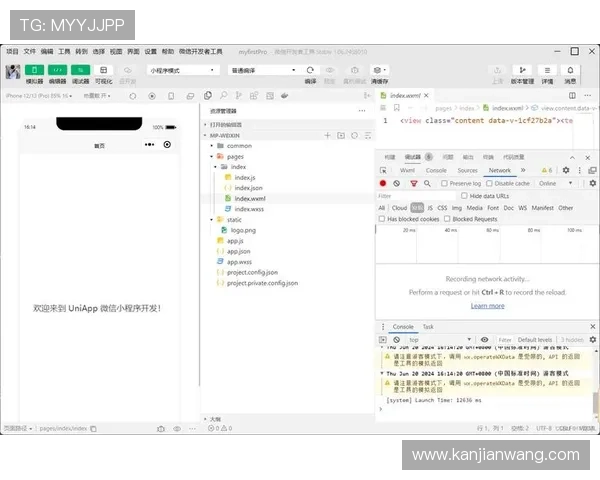This screenshot has width=600, height=480.
Task: Toggle the Disable cache checkbox
Action: pos(491,184)
